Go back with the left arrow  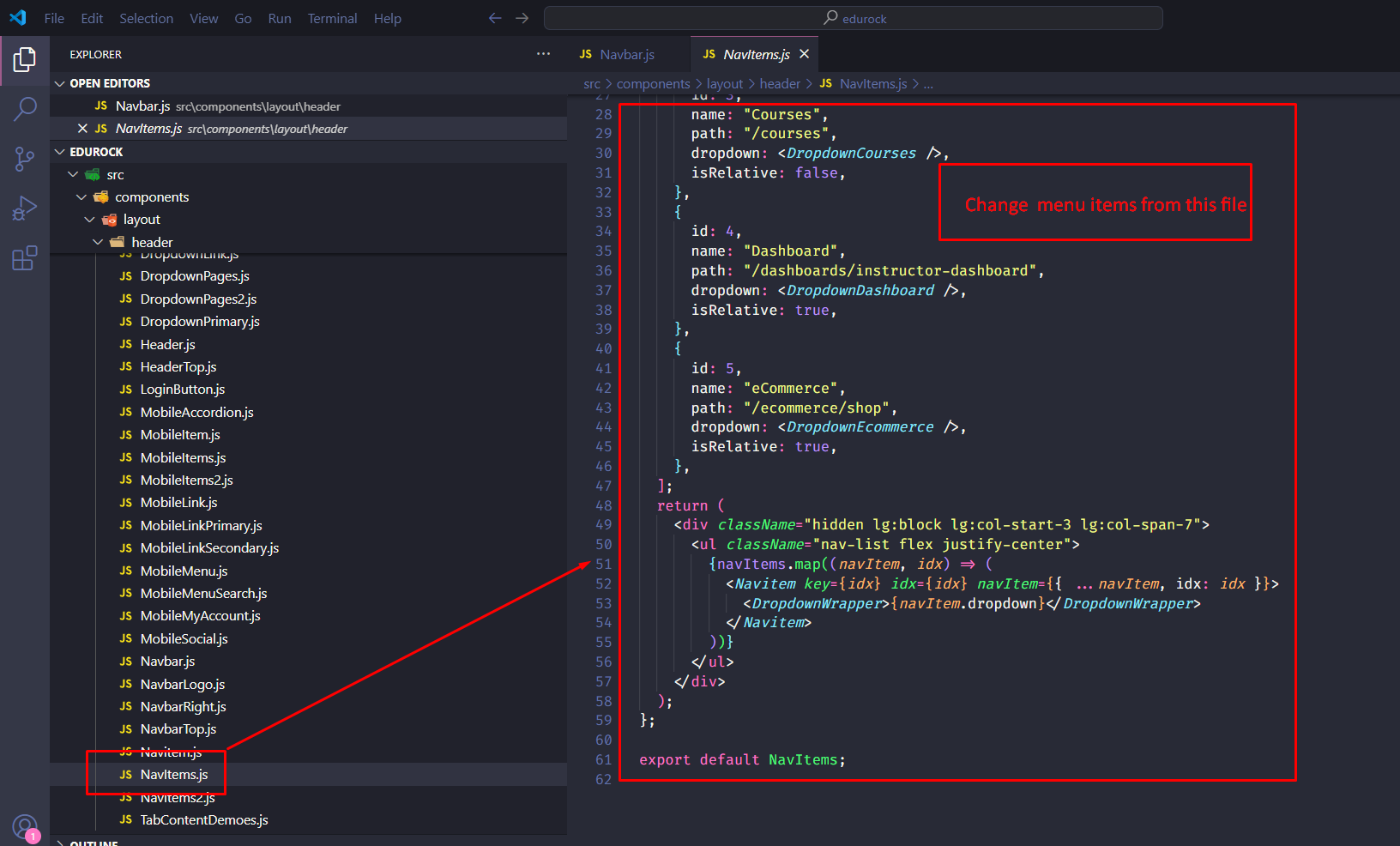(495, 18)
